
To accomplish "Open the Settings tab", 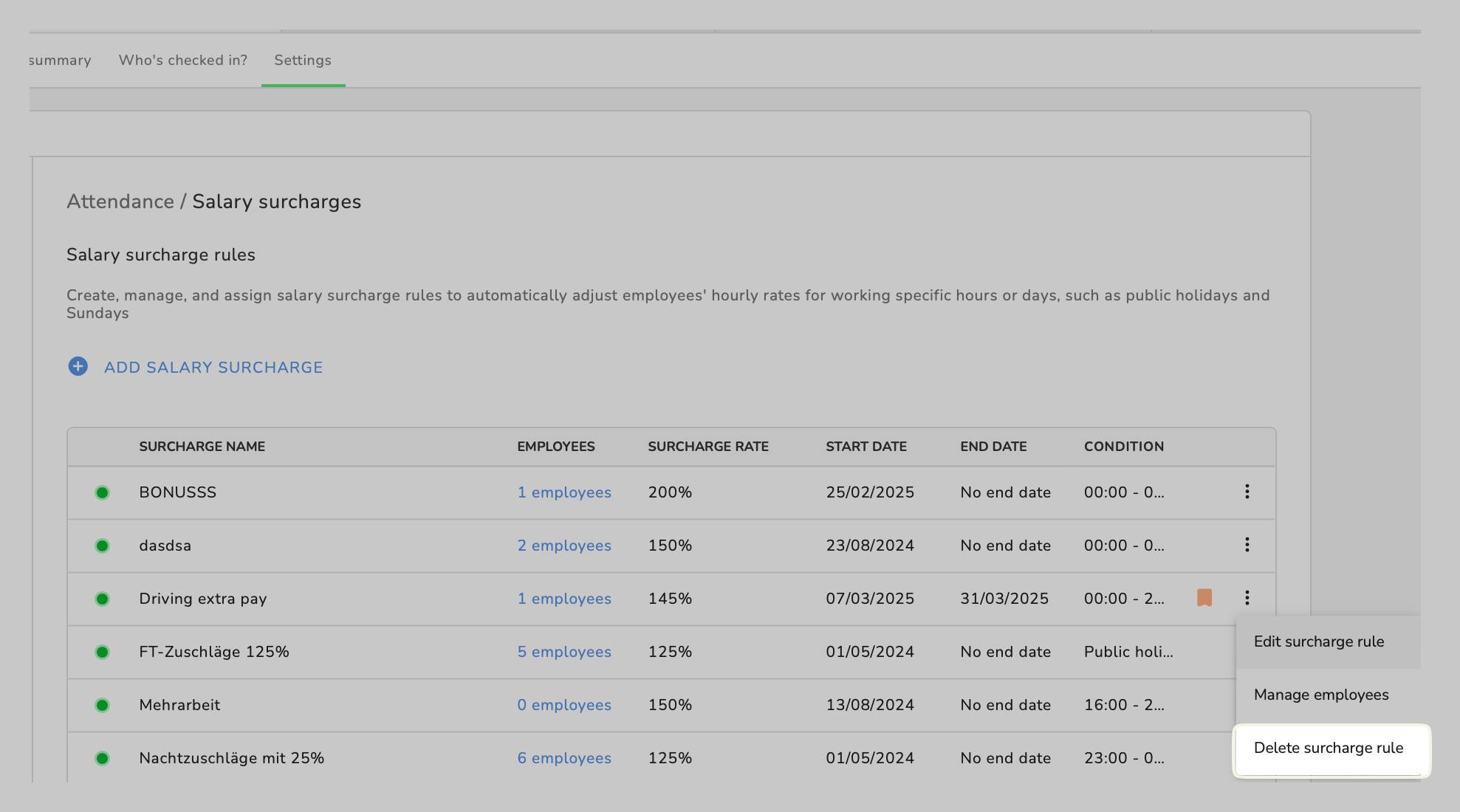I will tap(303, 61).
